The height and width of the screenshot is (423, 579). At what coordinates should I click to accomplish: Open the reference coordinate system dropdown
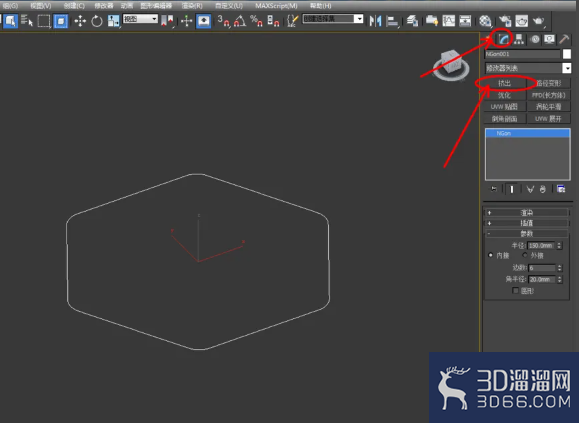[140, 19]
